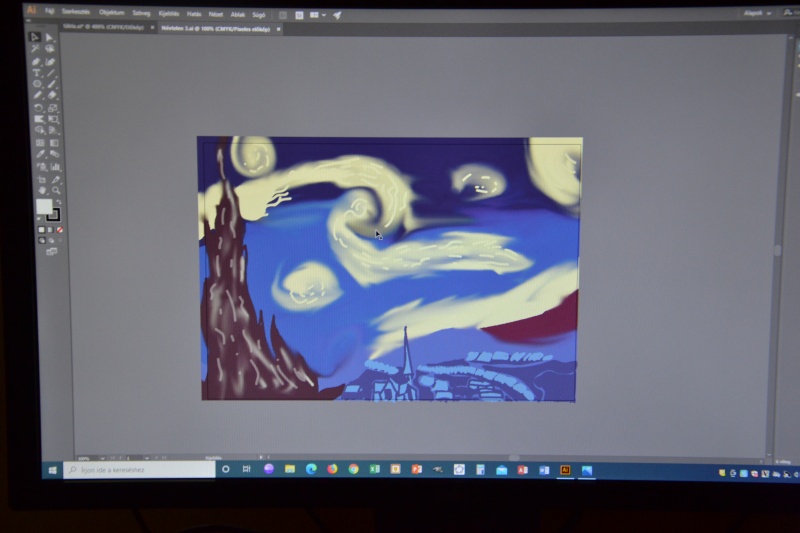Open the Súgó menu
The height and width of the screenshot is (533, 800).
(259, 15)
